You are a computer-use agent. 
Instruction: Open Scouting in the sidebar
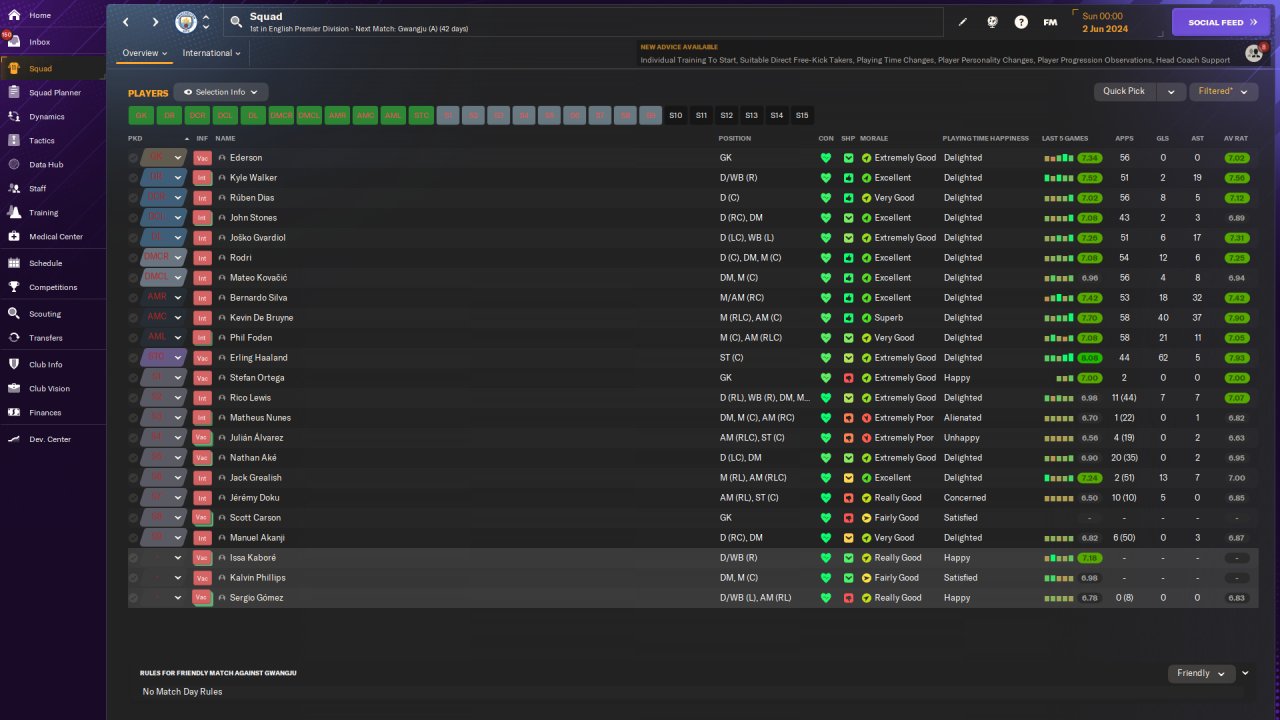coord(52,314)
